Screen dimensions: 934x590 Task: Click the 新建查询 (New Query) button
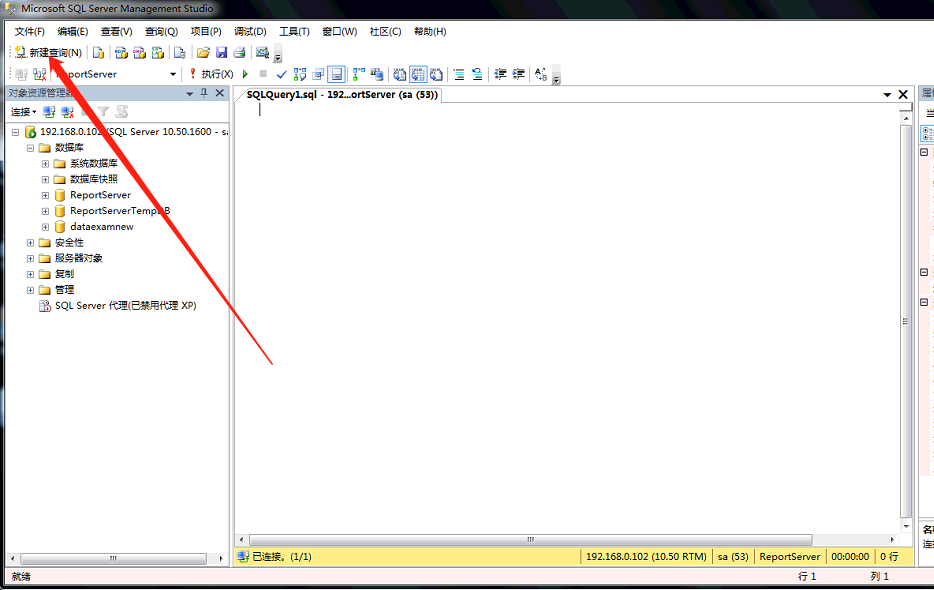pos(48,52)
